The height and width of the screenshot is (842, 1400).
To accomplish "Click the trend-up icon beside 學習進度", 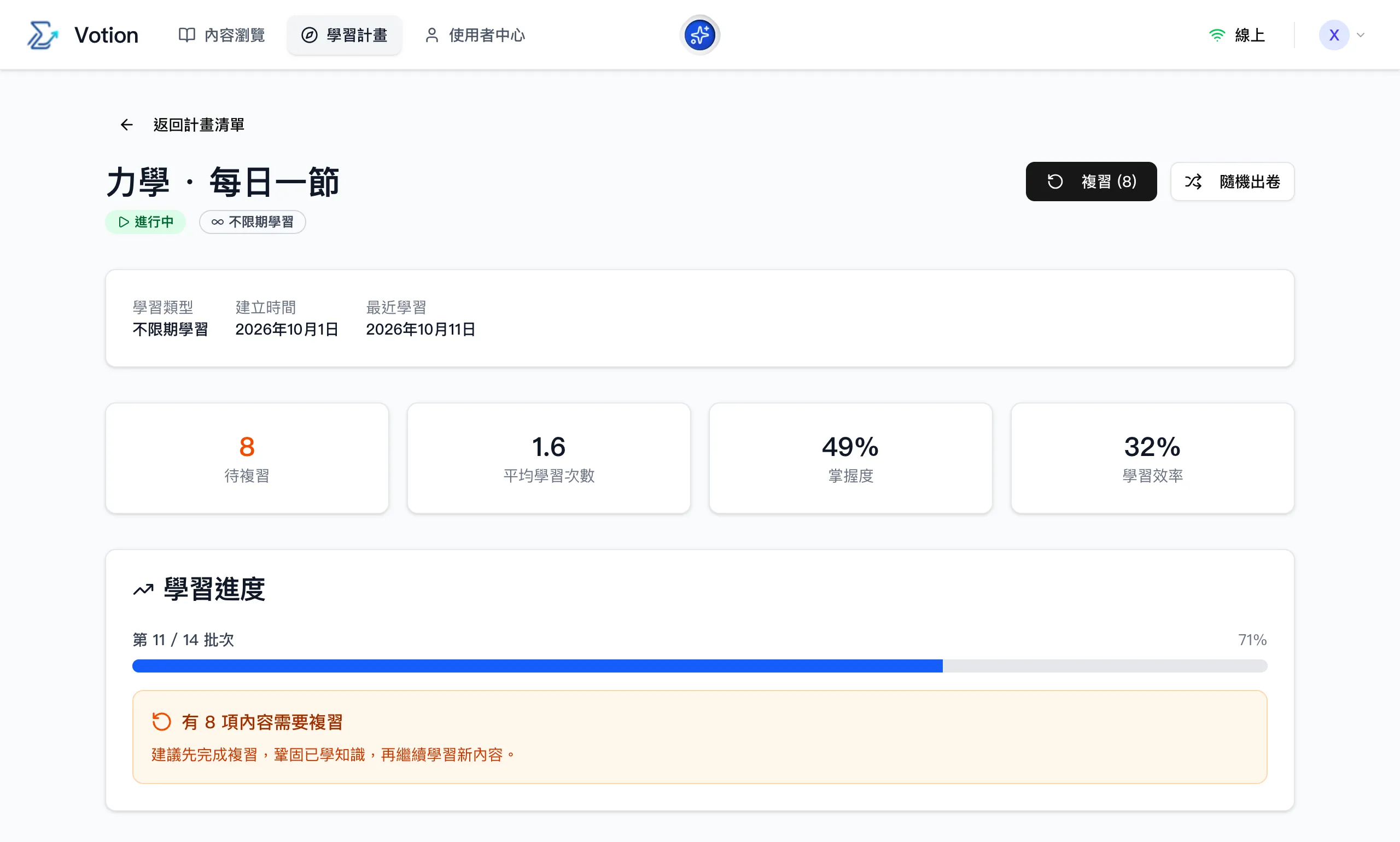I will 143,589.
